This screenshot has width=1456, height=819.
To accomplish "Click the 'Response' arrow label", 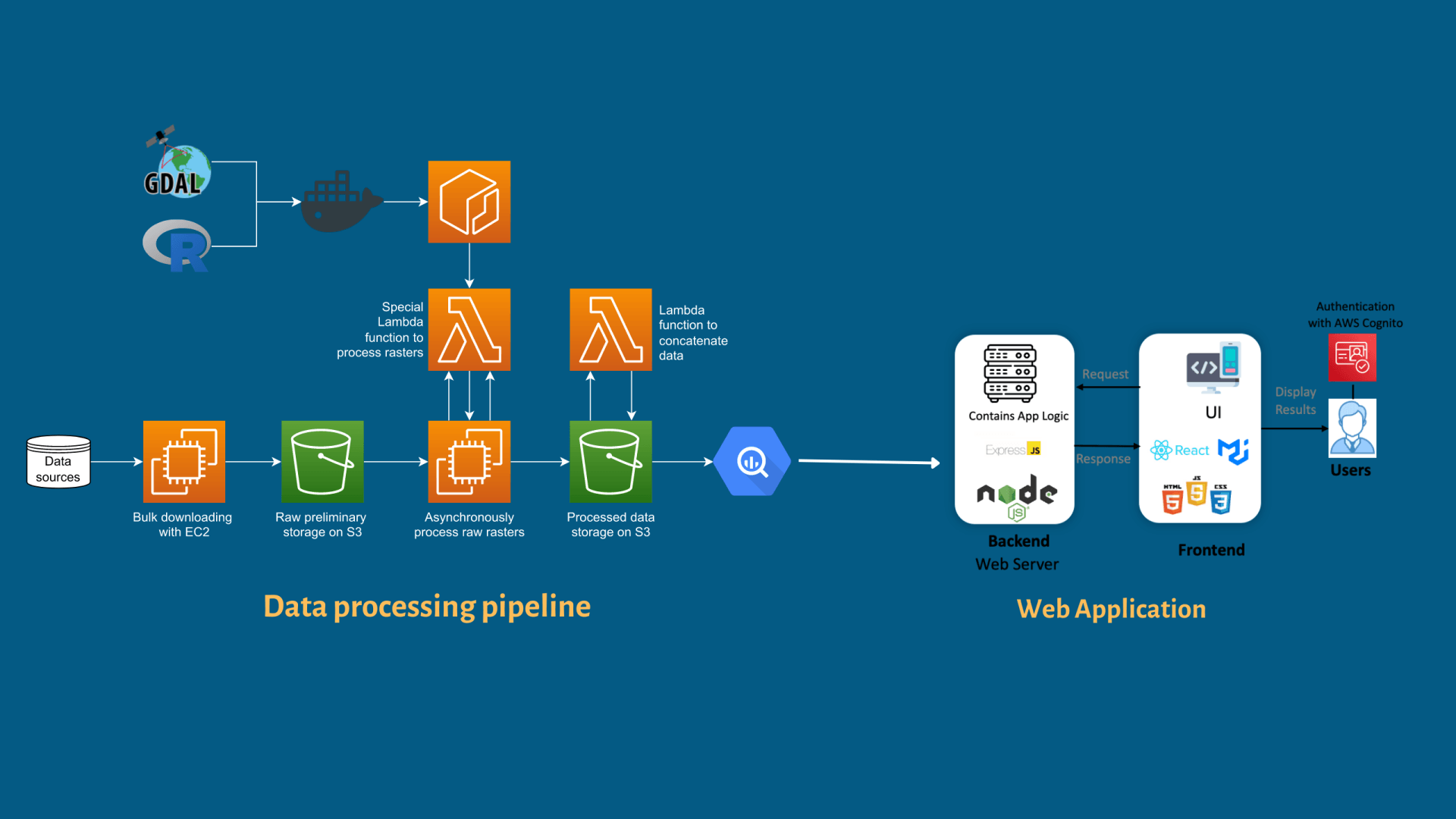I will tap(1103, 460).
